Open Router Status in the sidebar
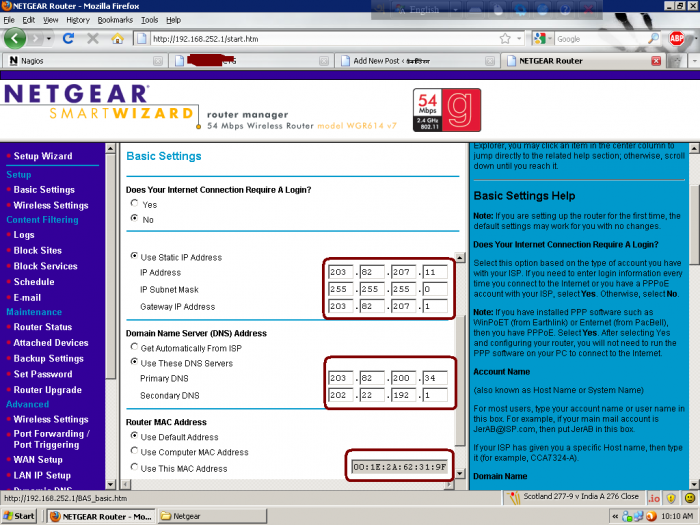 (42, 327)
